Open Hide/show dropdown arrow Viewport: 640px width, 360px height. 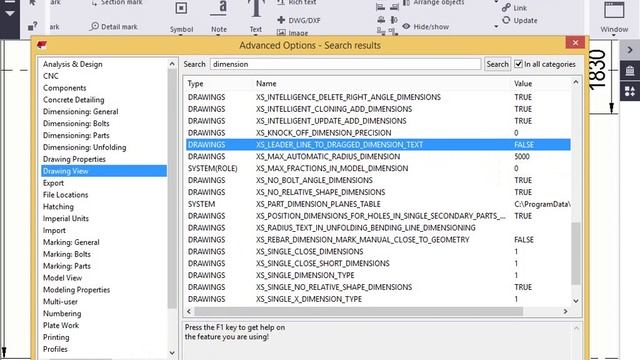496,27
